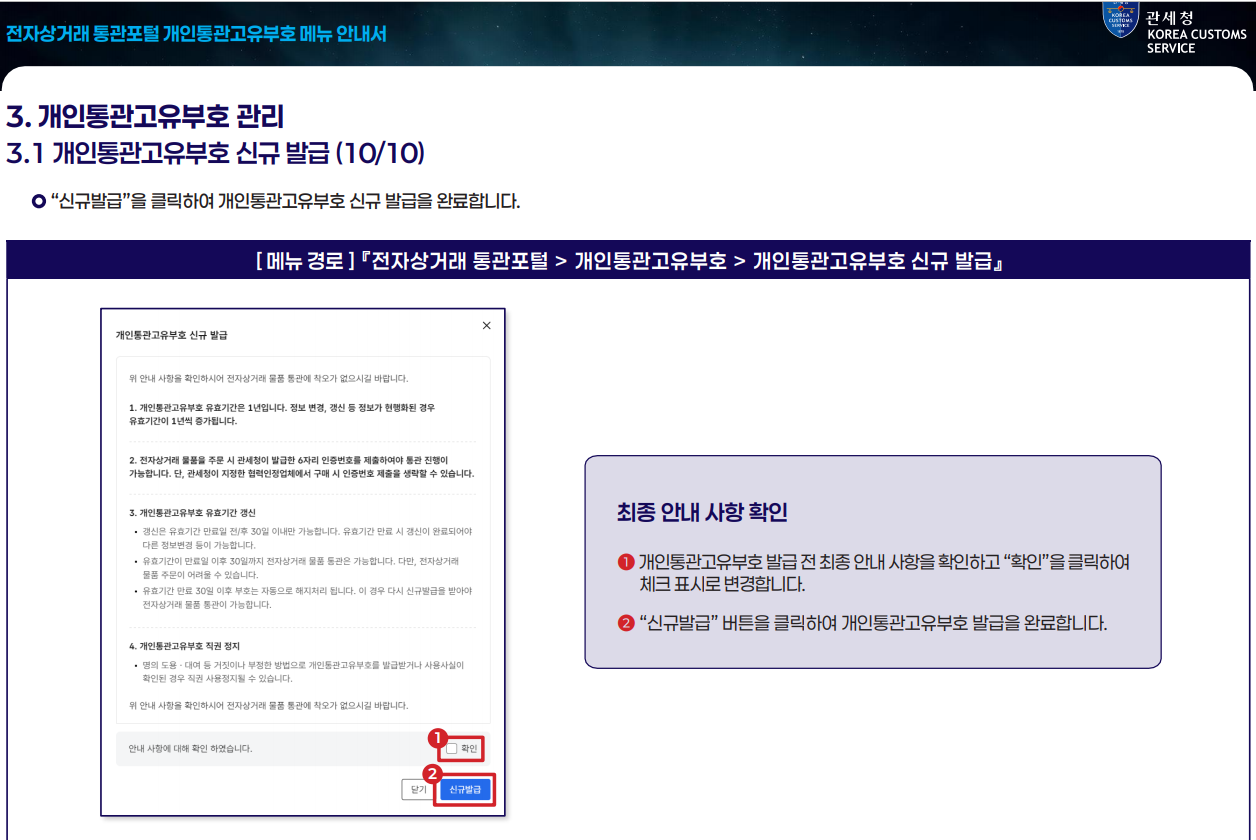Click red step marker 1 beside 확인 checkbox
This screenshot has width=1256, height=840.
click(436, 736)
